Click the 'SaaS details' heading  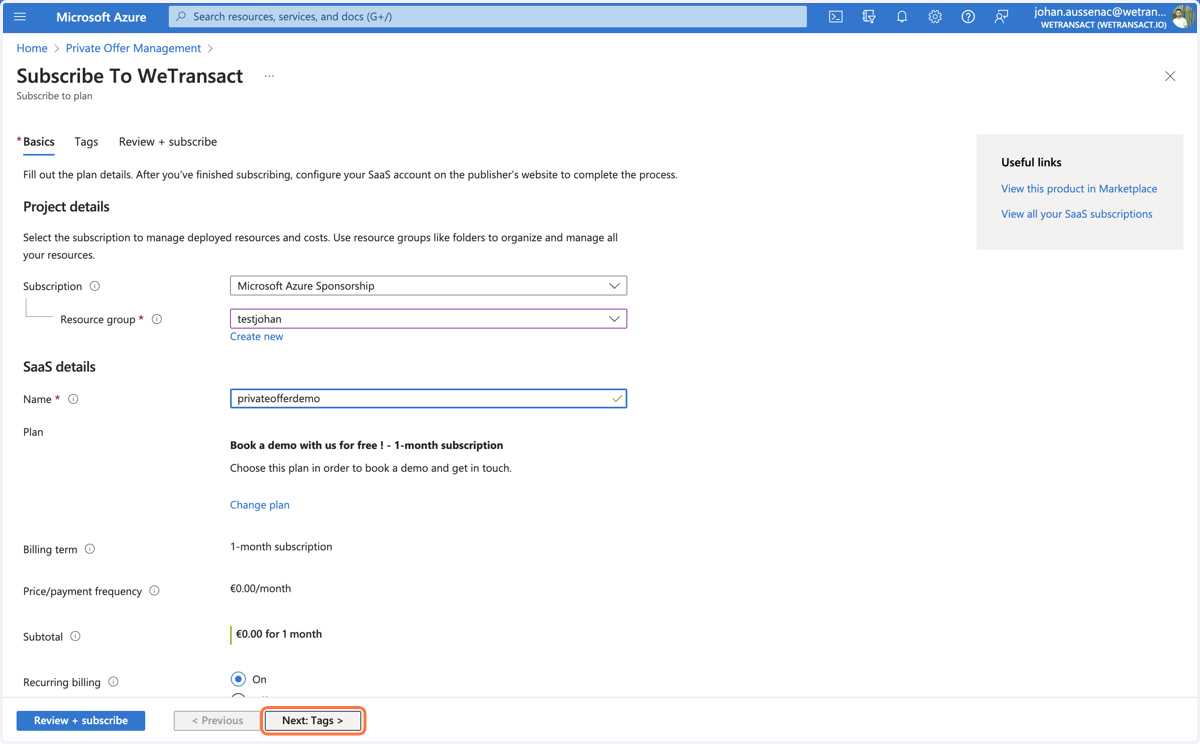pos(59,367)
